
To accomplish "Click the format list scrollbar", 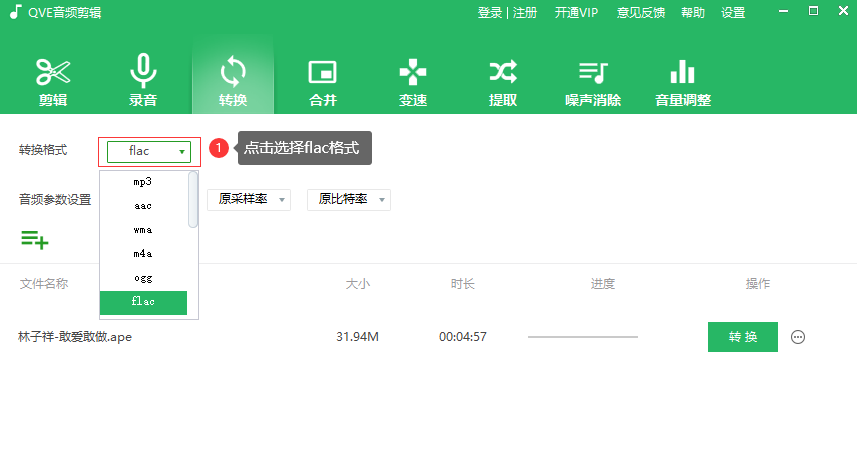I will [193, 200].
